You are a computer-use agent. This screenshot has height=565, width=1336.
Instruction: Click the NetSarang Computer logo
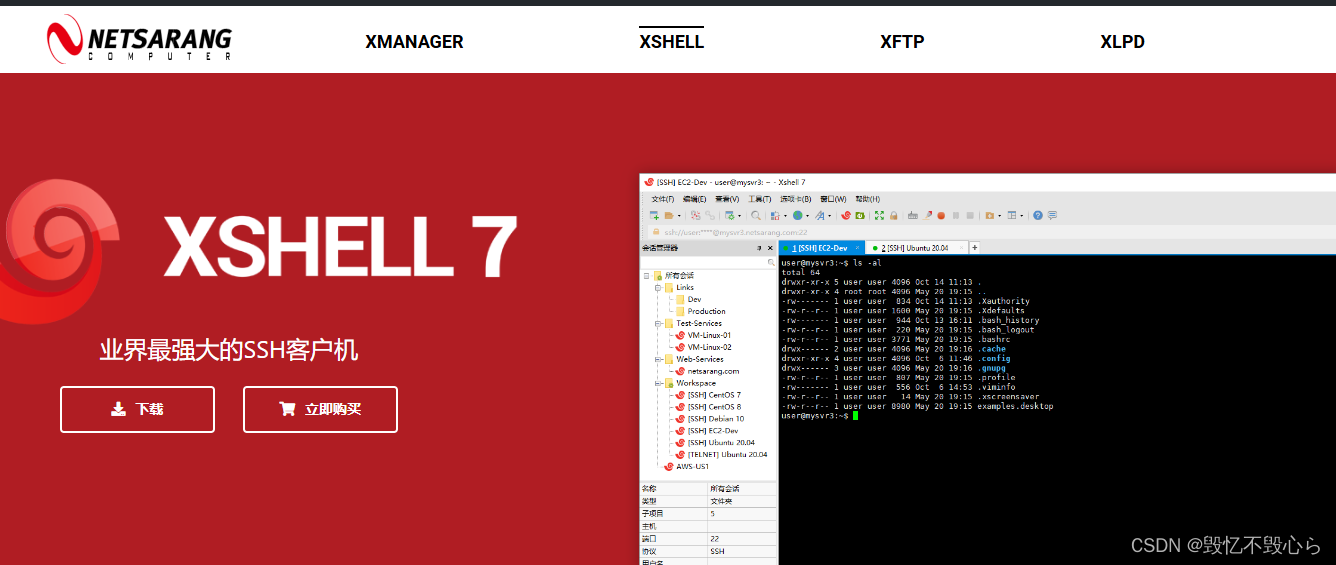tap(139, 39)
